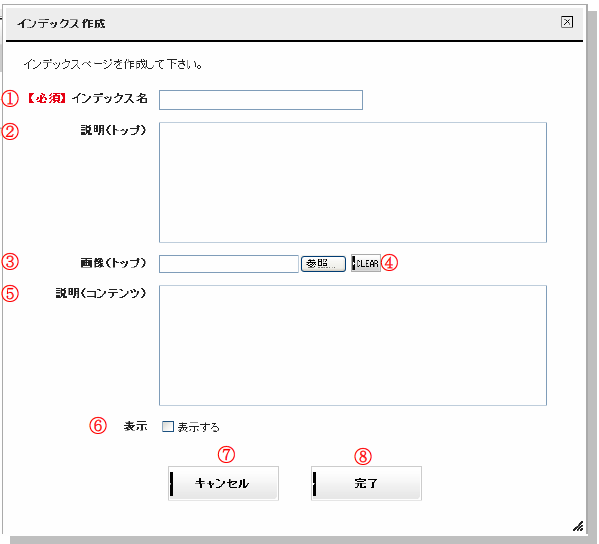Image resolution: width=599 pixels, height=544 pixels.
Task: Click the red circled number 6 marker
Action: coord(98,426)
